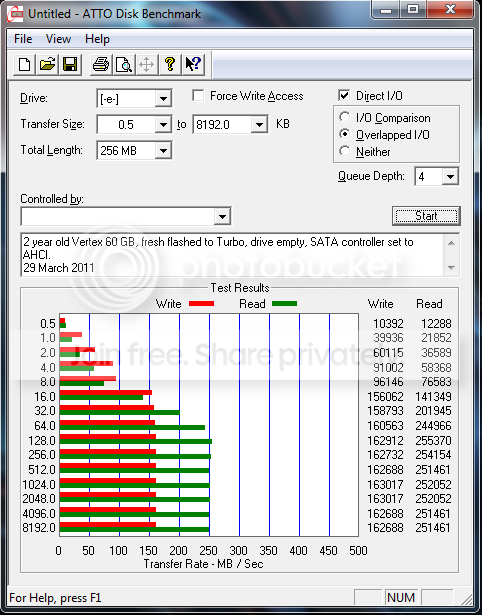Activate the context help pointer icon
The image size is (482, 615).
point(193,64)
